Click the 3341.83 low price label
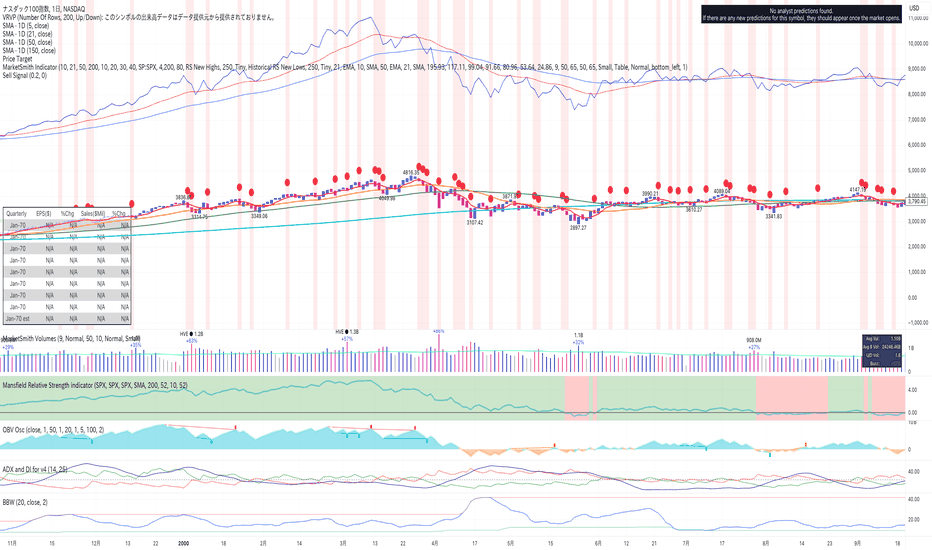This screenshot has height=550, width=932. [773, 216]
